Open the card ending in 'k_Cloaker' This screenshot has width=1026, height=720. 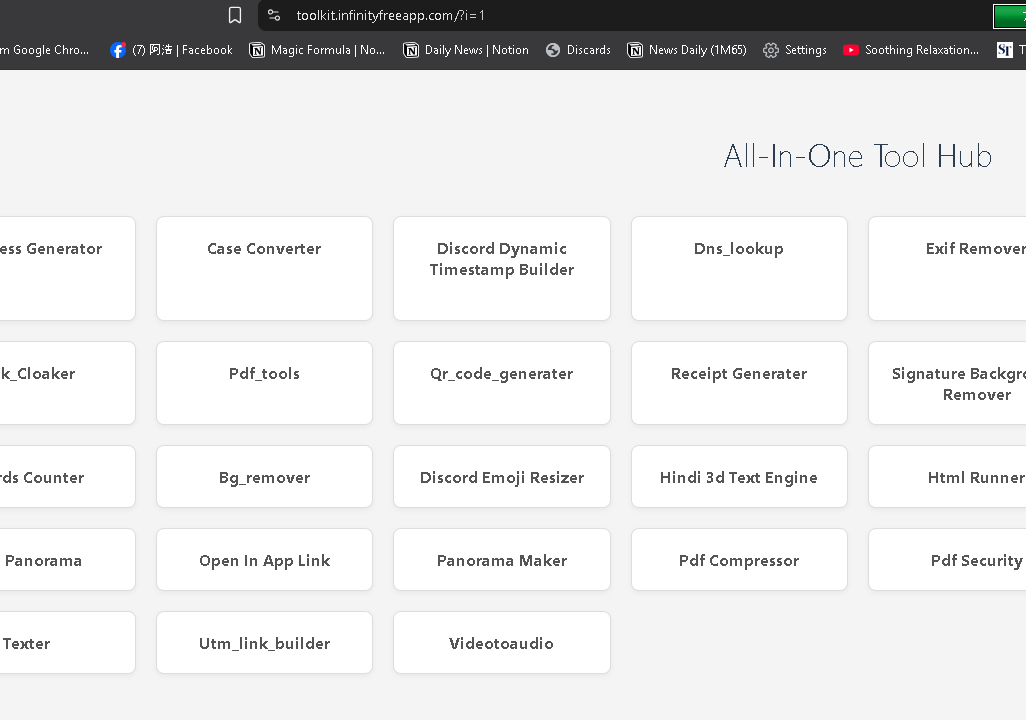click(x=67, y=383)
